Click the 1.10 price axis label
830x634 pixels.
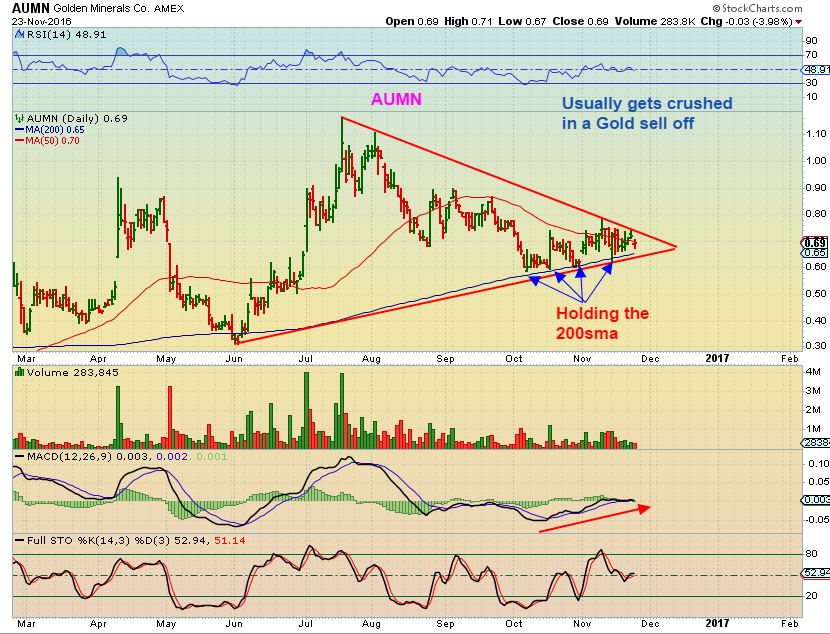click(815, 134)
